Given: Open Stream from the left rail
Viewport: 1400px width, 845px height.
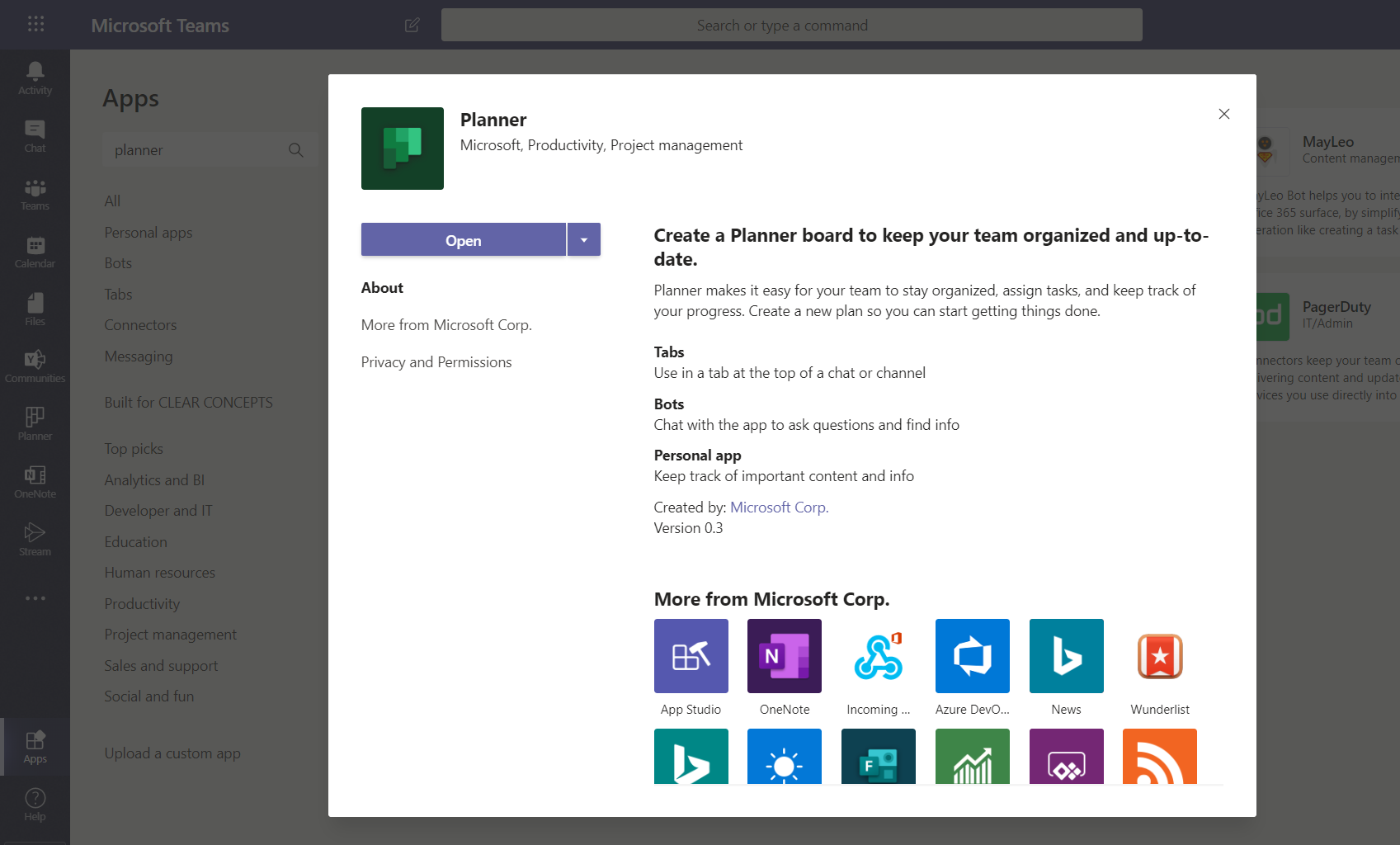Looking at the screenshot, I should 35,540.
